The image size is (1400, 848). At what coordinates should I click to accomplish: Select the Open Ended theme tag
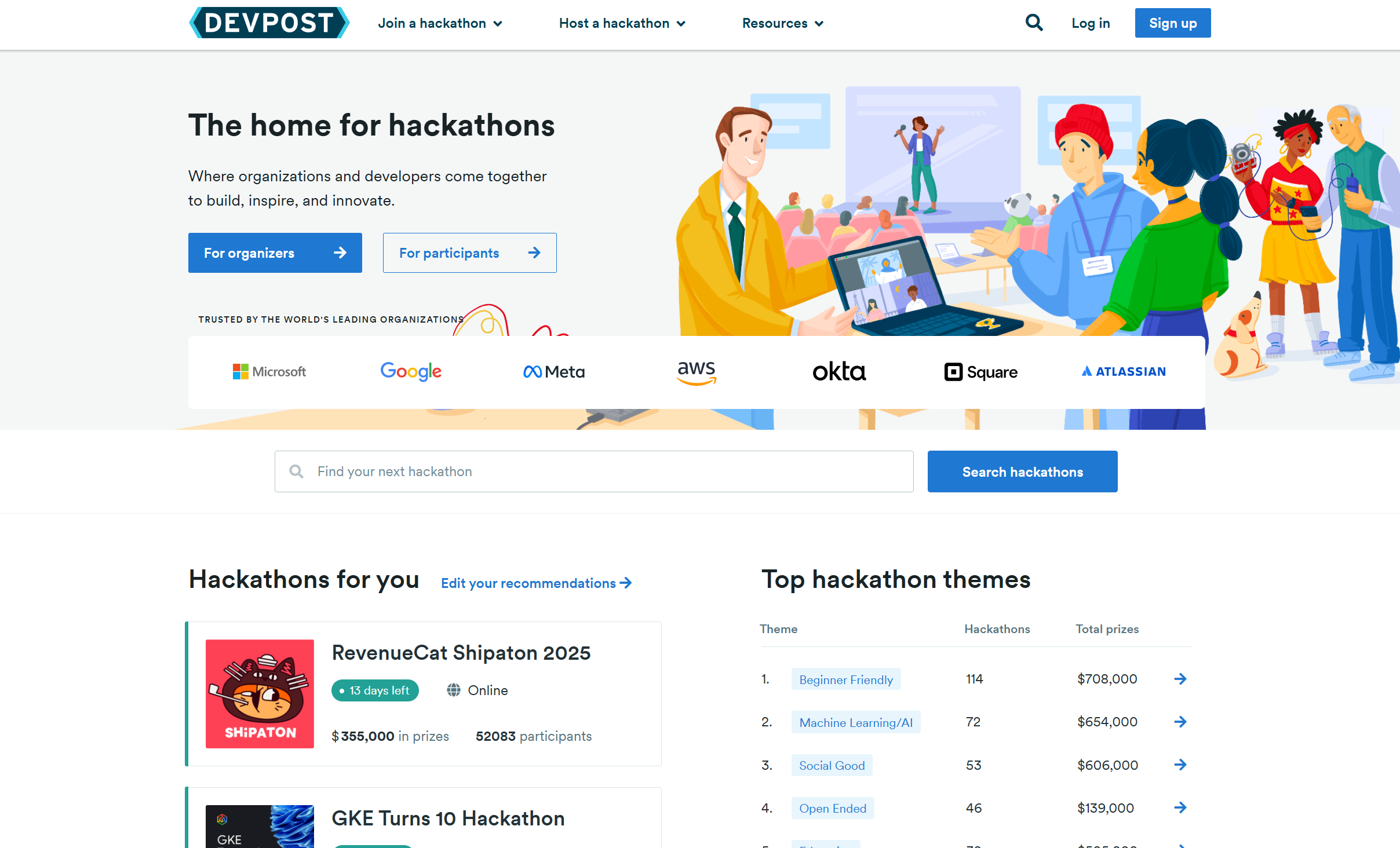[x=833, y=809]
